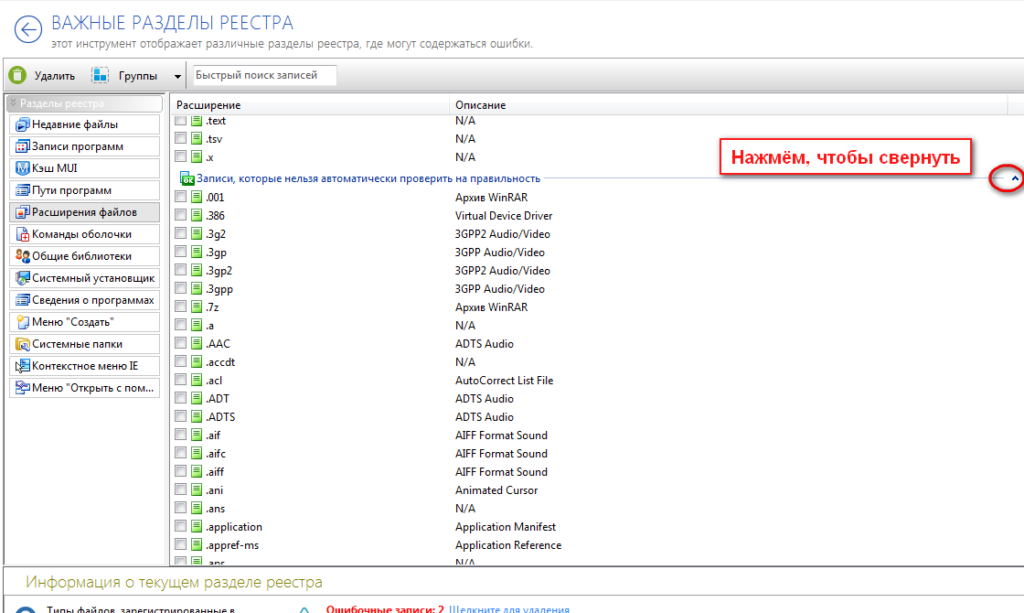Collapse the unverifiable records group chevron
The image size is (1024, 613).
point(1014,179)
